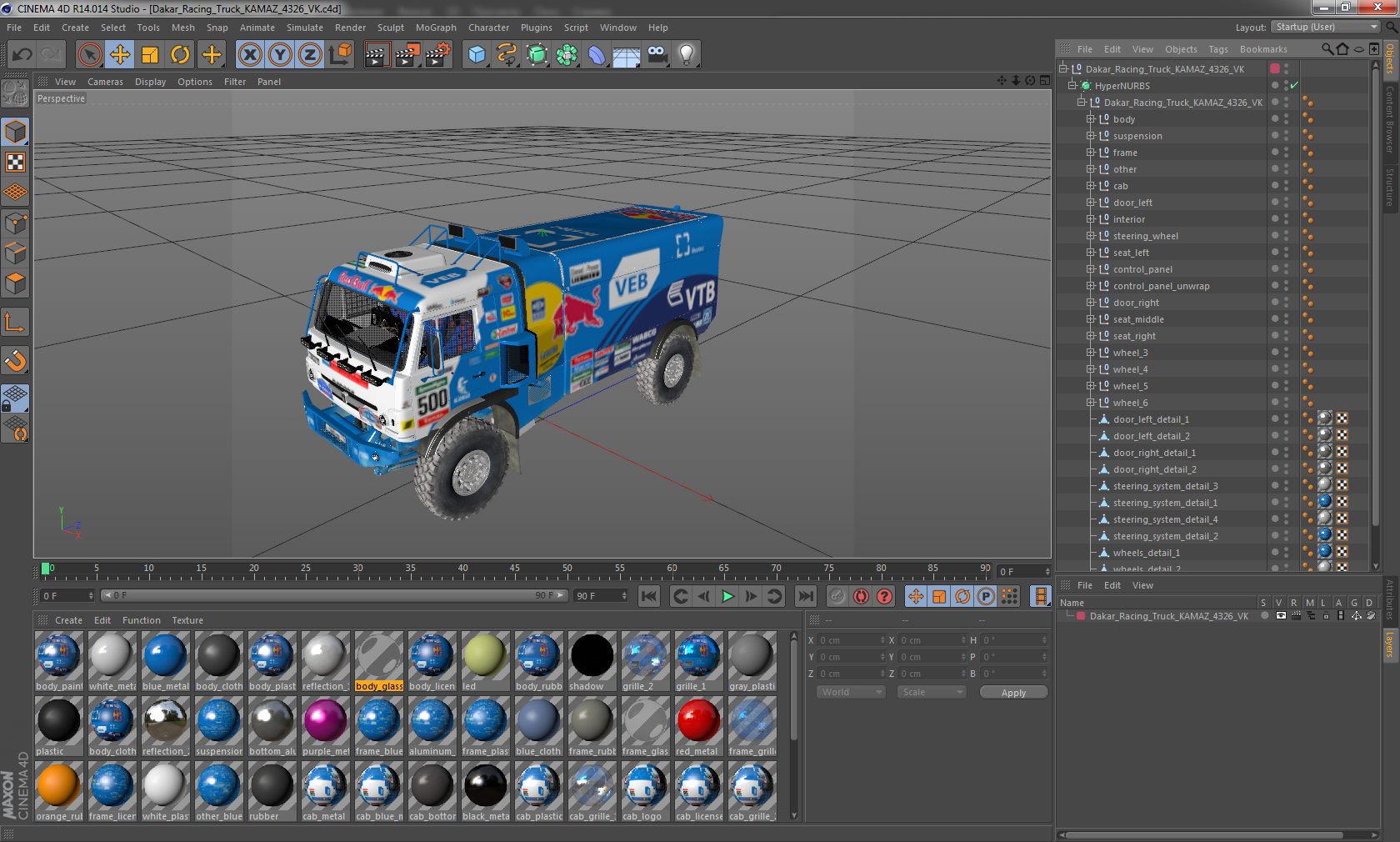Screen dimensions: 1400x842
Task: Toggle X-axis lock
Action: click(x=249, y=55)
